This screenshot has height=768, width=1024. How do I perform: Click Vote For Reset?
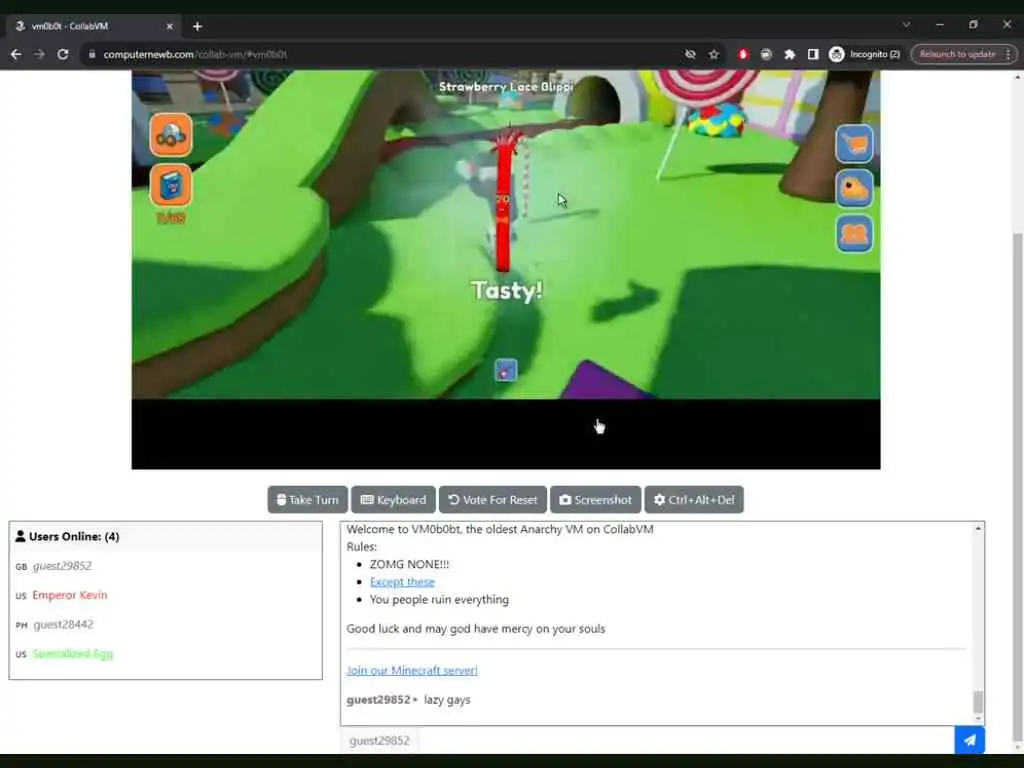click(493, 500)
